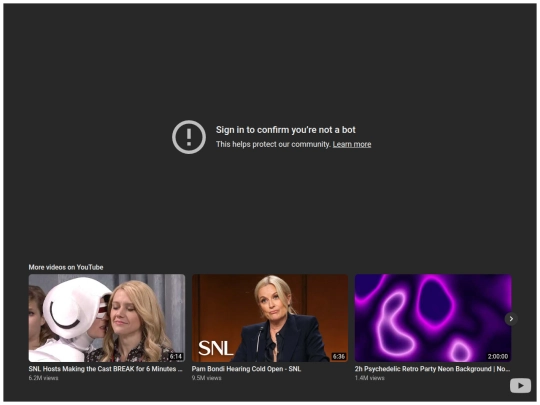Select the title "SNL Hosts Making the Cast BREAK for 6 Minutes"

105,369
